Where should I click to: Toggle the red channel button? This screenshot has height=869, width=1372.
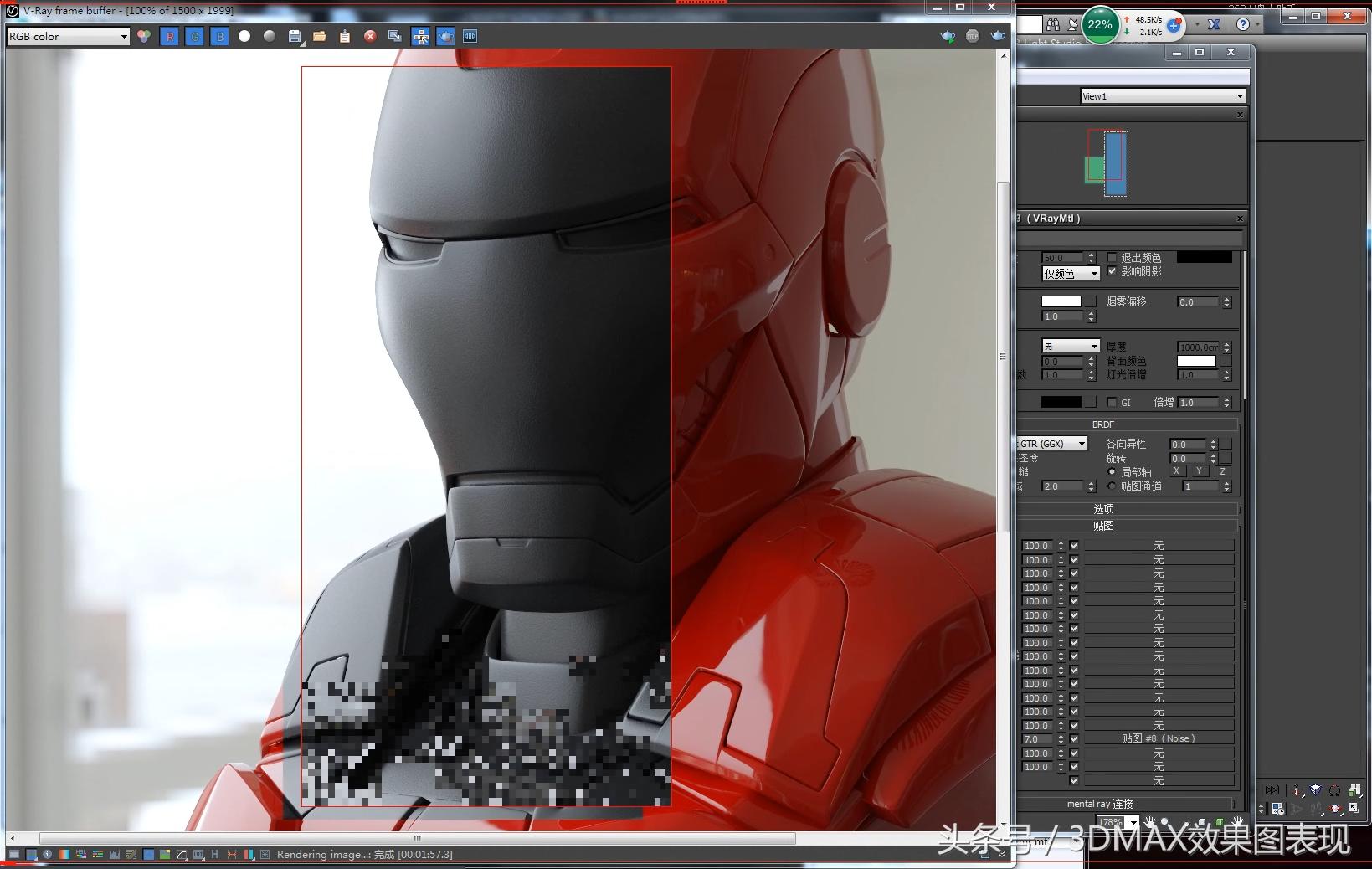169,36
